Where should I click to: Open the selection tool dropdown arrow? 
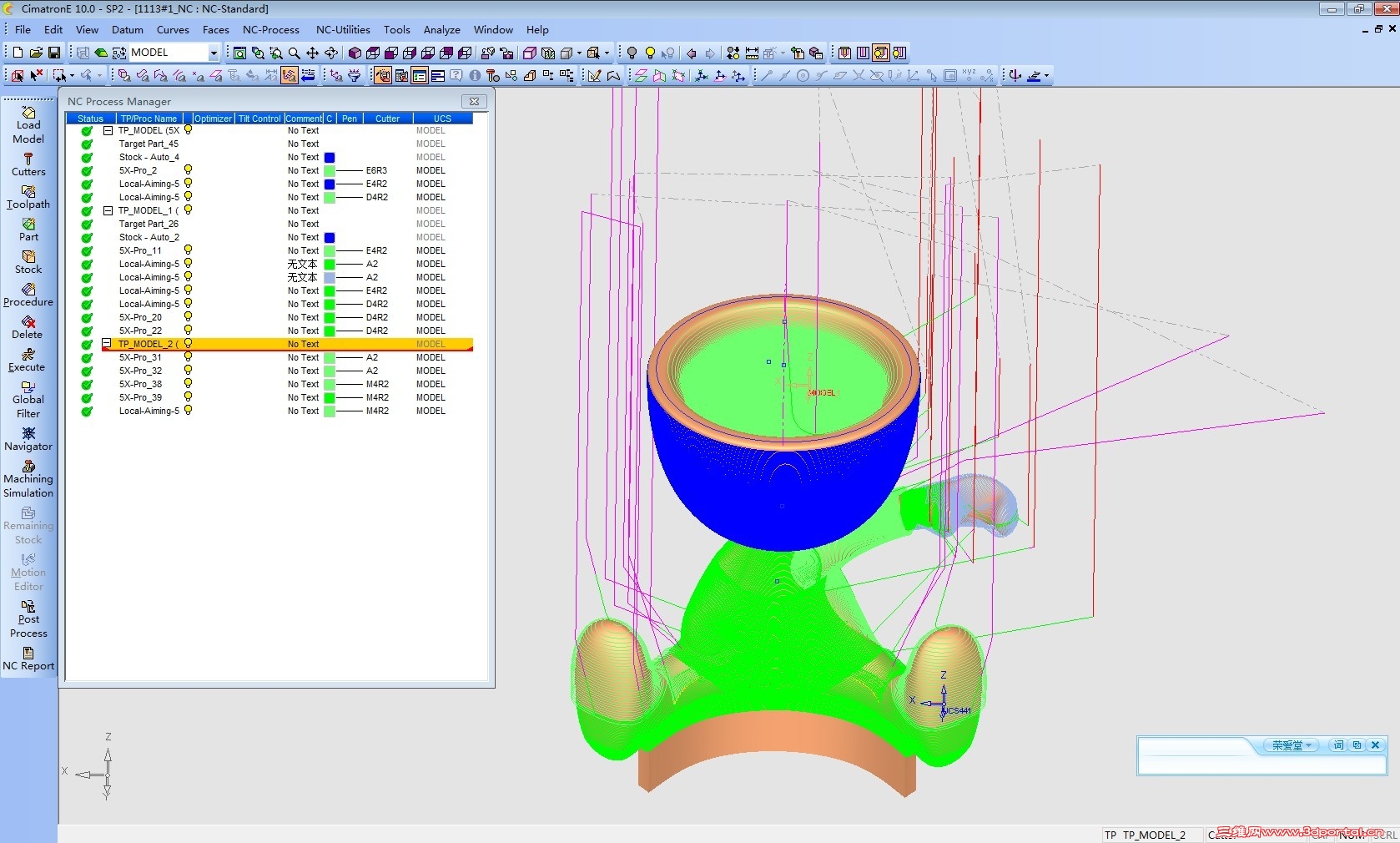pos(72,76)
